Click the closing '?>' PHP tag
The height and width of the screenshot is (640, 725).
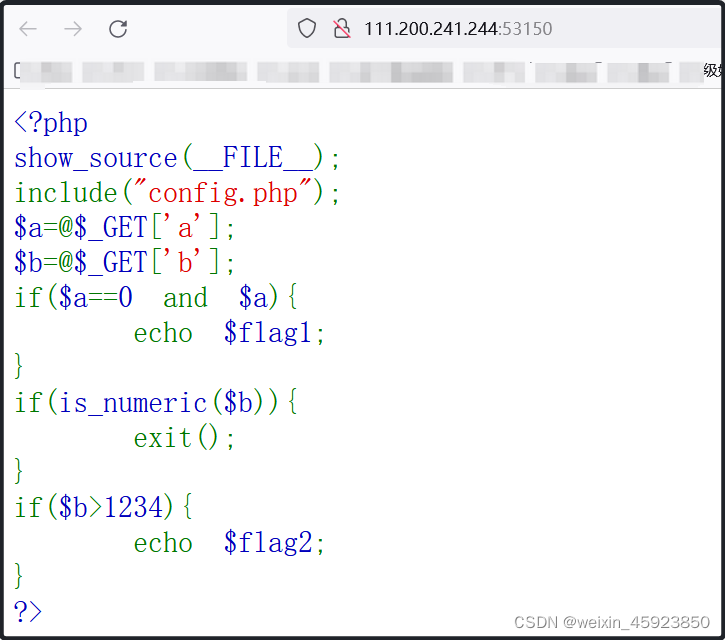(28, 611)
